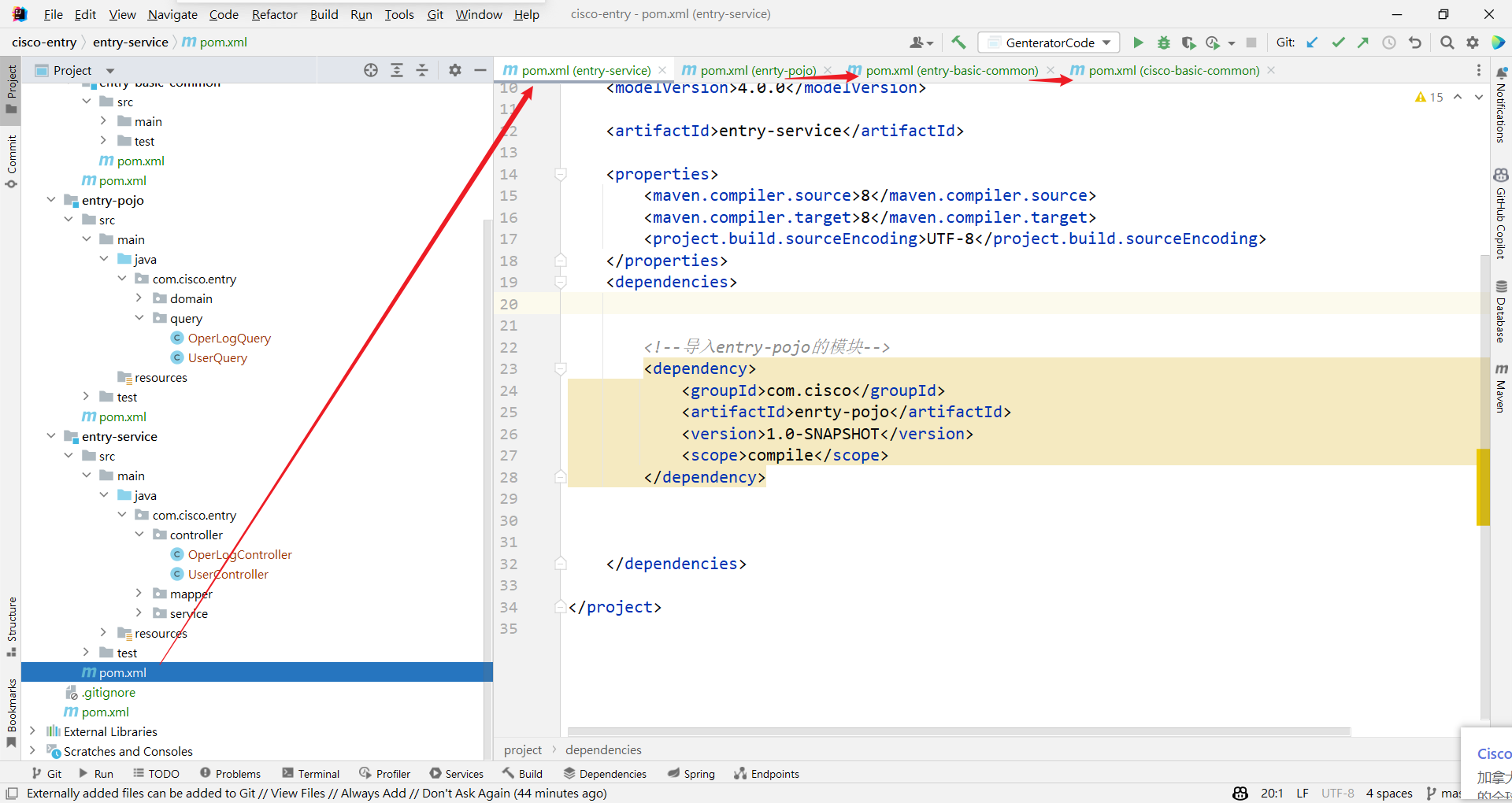
Task: Open OperLogQuery class in tree
Action: coord(229,338)
